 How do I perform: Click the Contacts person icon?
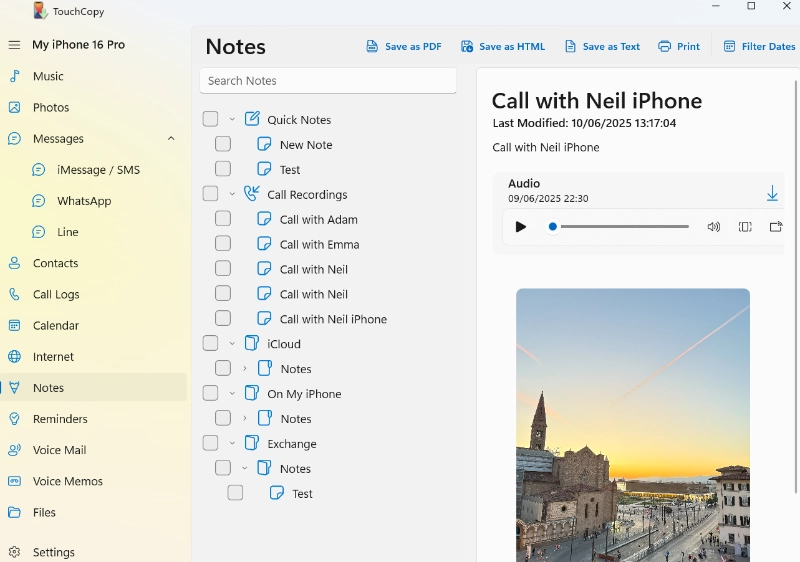pos(15,263)
